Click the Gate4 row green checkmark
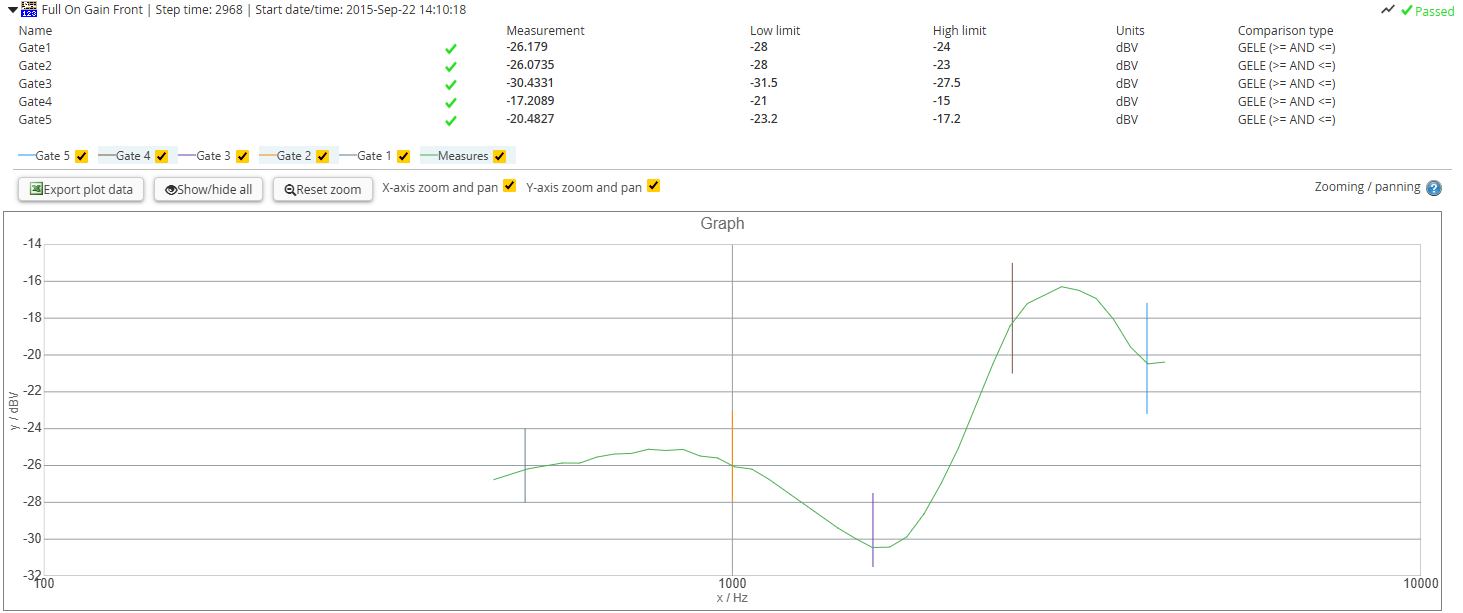 (x=451, y=103)
